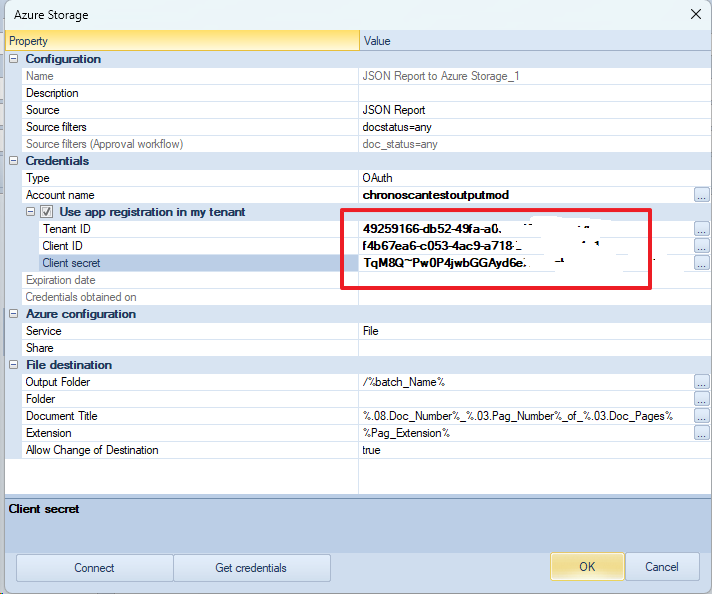The height and width of the screenshot is (594, 712).
Task: Collapse the Configuration section
Action: [14, 59]
